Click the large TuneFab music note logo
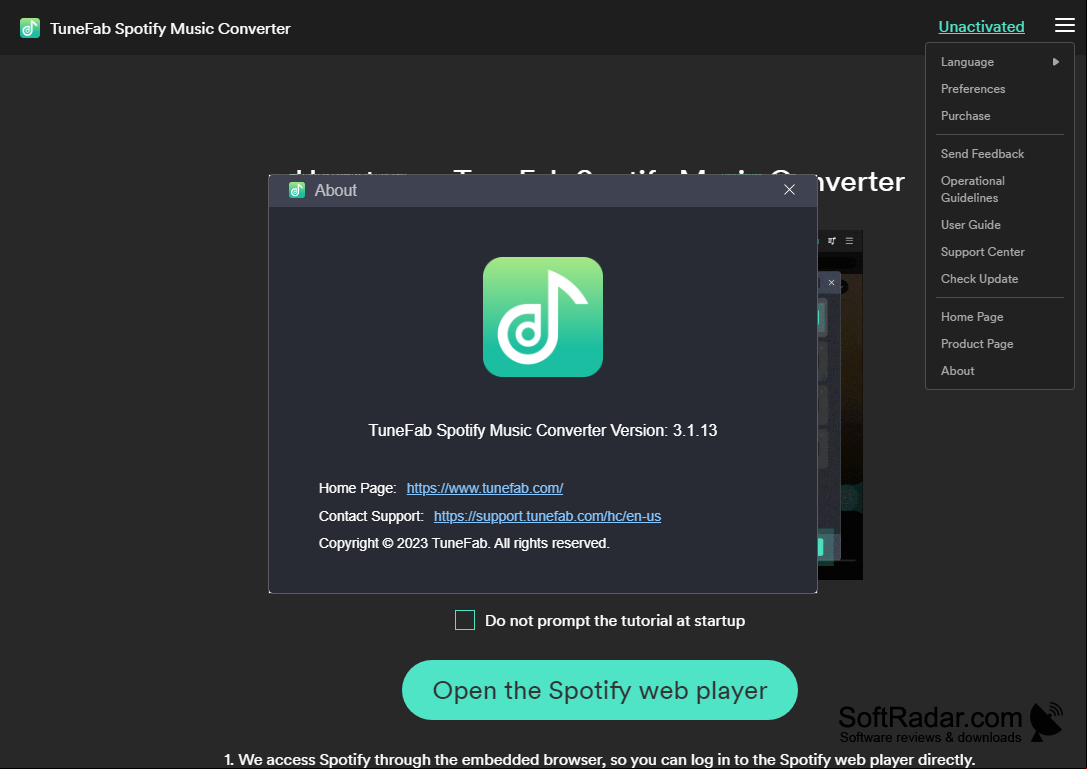The image size is (1087, 769). [x=543, y=317]
